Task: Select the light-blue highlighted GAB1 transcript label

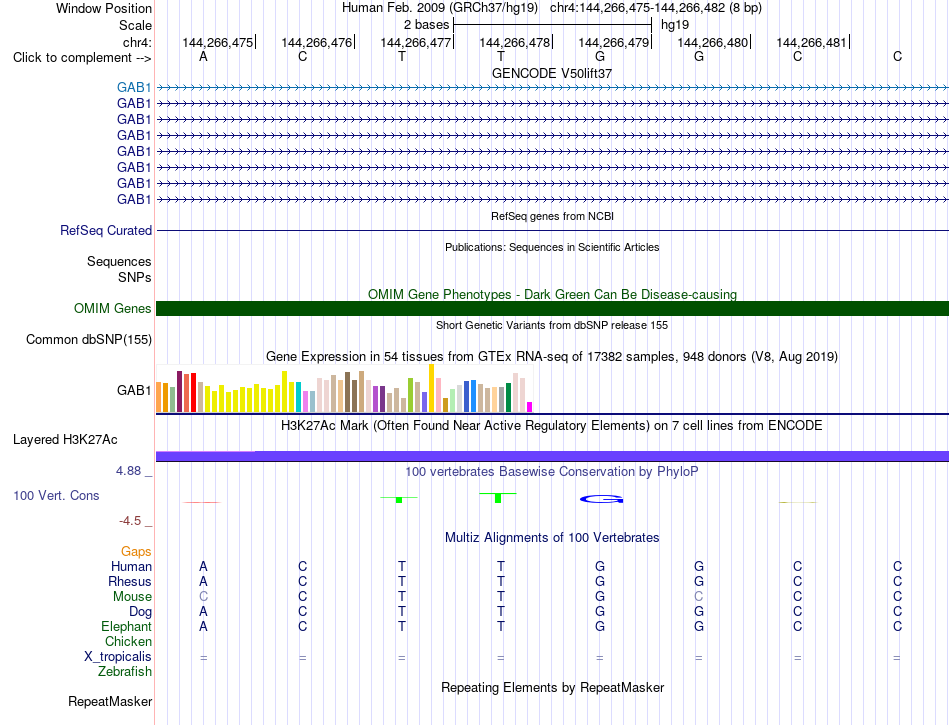Action: pyautogui.click(x=134, y=87)
